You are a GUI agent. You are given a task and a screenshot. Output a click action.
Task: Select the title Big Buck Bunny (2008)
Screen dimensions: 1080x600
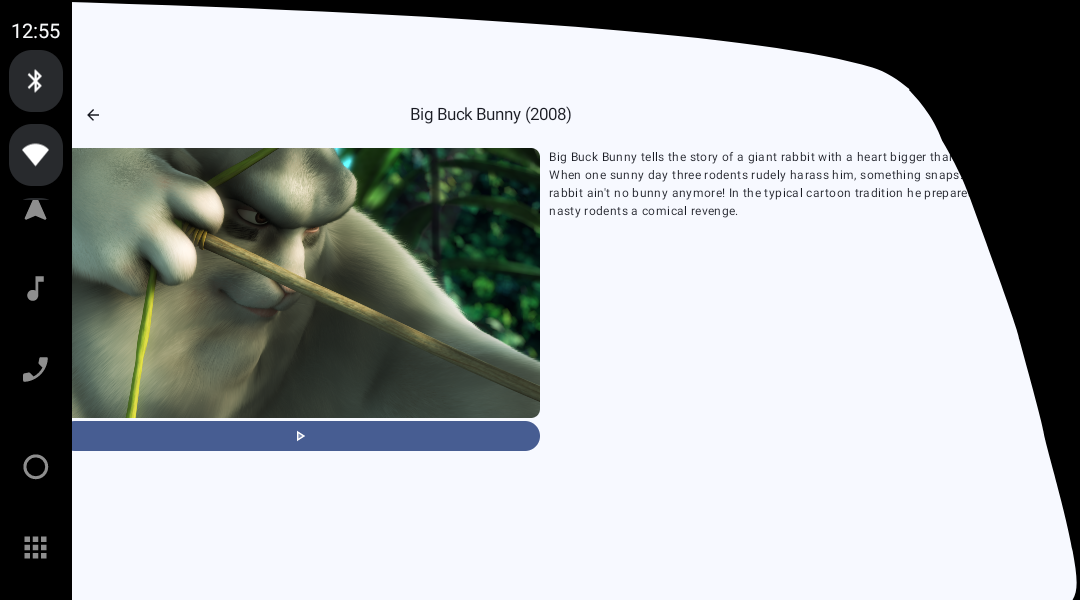pyautogui.click(x=490, y=115)
